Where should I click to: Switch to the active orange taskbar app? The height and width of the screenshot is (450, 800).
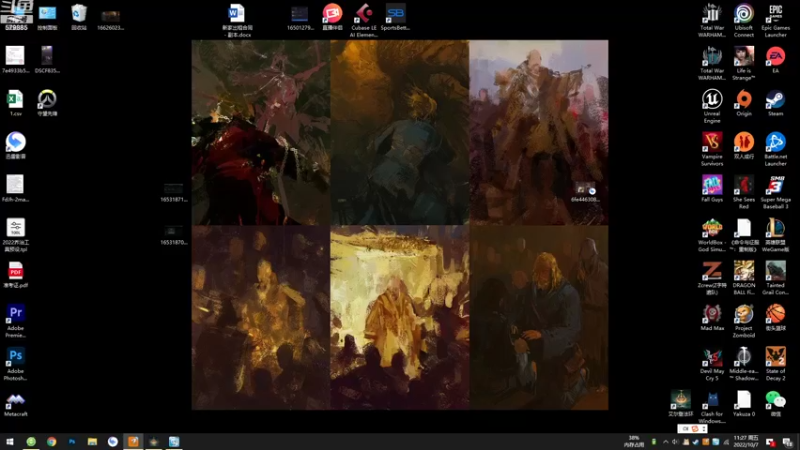(x=133, y=442)
